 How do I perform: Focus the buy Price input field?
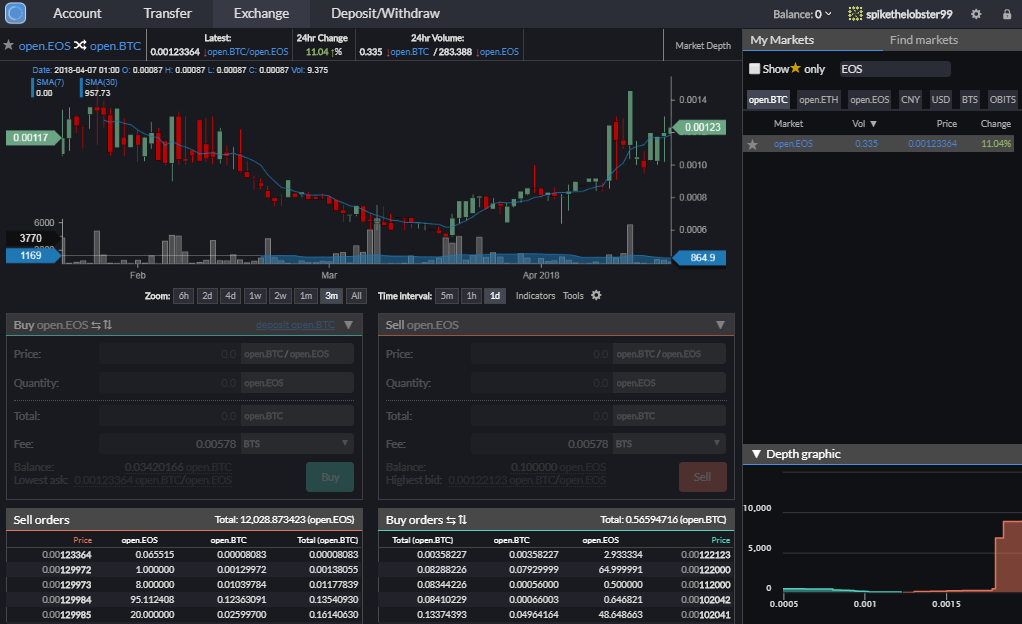(169, 354)
